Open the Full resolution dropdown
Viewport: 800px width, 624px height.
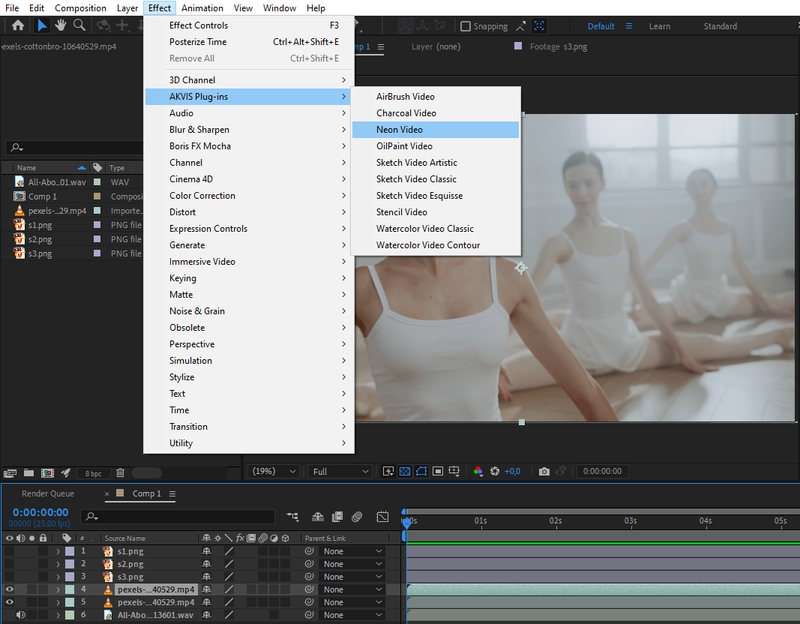pyautogui.click(x=340, y=471)
